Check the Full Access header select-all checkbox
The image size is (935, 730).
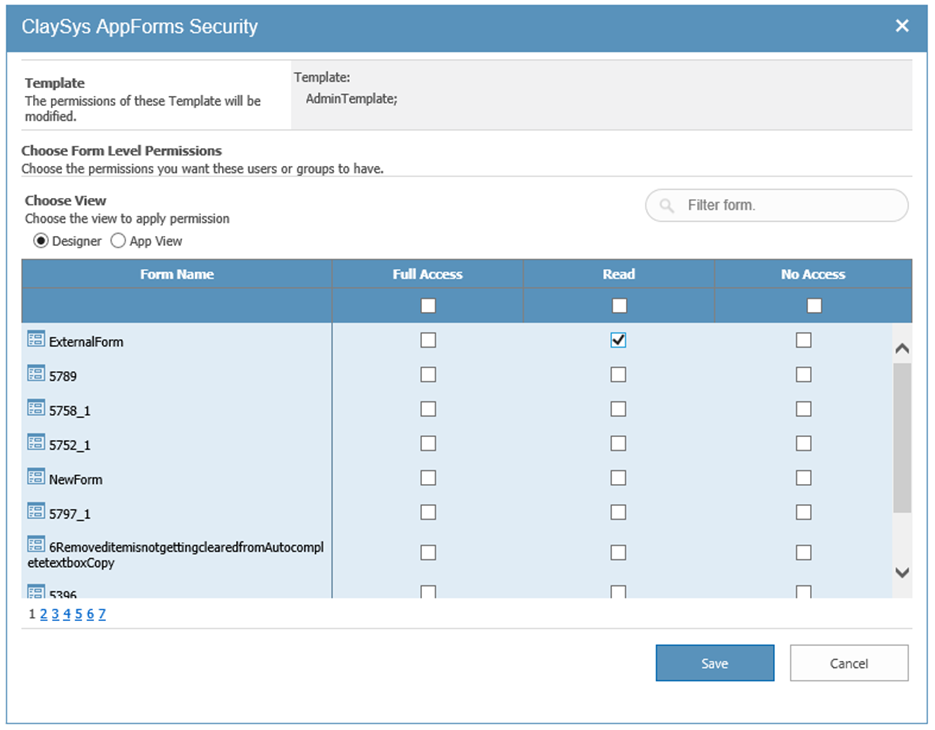(428, 306)
